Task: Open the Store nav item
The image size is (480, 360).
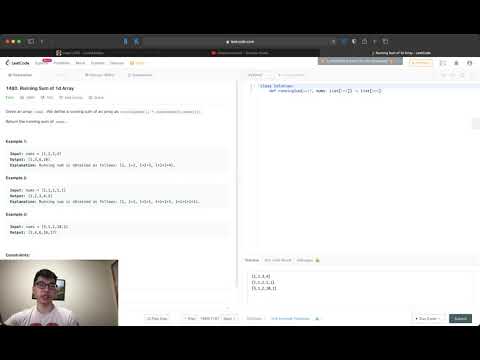Action: pyautogui.click(x=137, y=63)
